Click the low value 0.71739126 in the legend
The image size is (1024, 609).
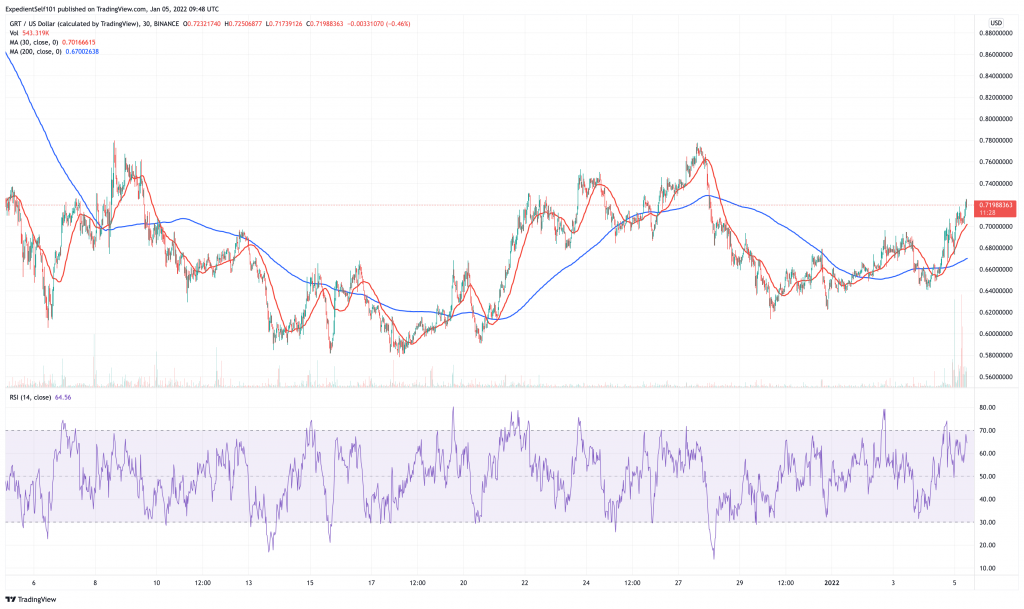click(283, 23)
